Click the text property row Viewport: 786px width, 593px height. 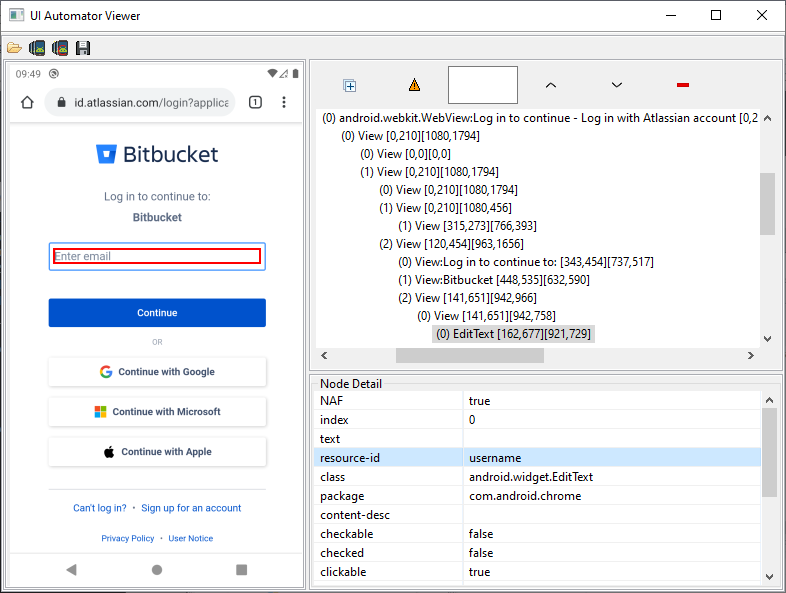[537, 439]
